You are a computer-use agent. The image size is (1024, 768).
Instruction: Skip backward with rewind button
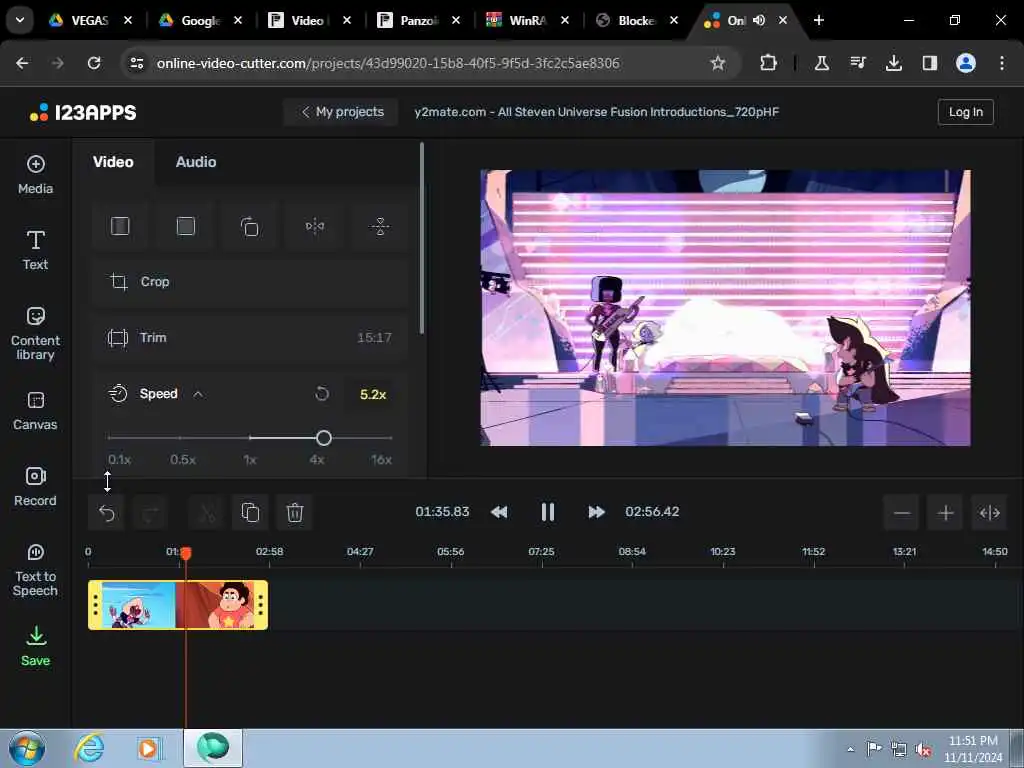coord(500,512)
